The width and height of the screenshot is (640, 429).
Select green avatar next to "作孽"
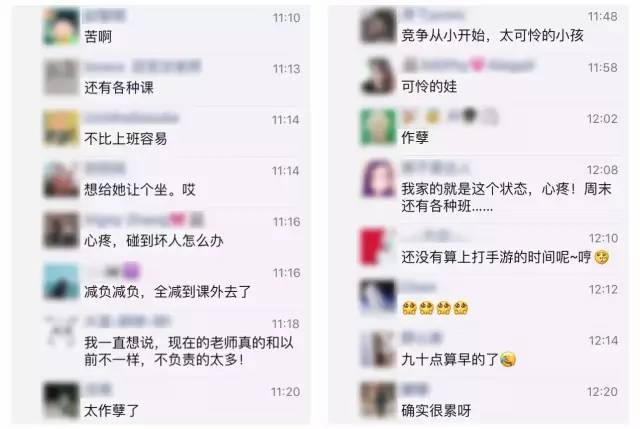[x=378, y=127]
